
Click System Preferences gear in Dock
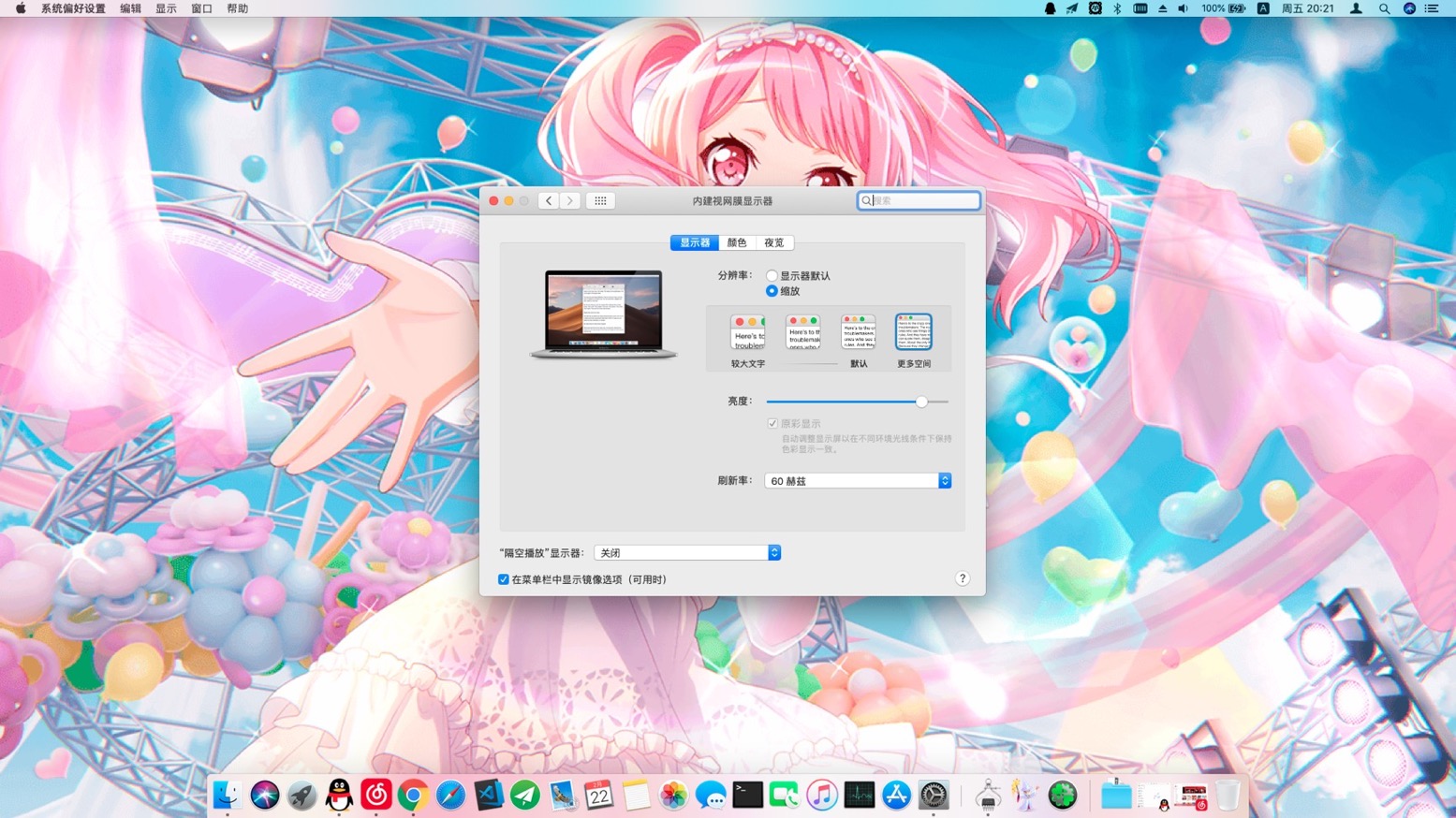tap(934, 796)
